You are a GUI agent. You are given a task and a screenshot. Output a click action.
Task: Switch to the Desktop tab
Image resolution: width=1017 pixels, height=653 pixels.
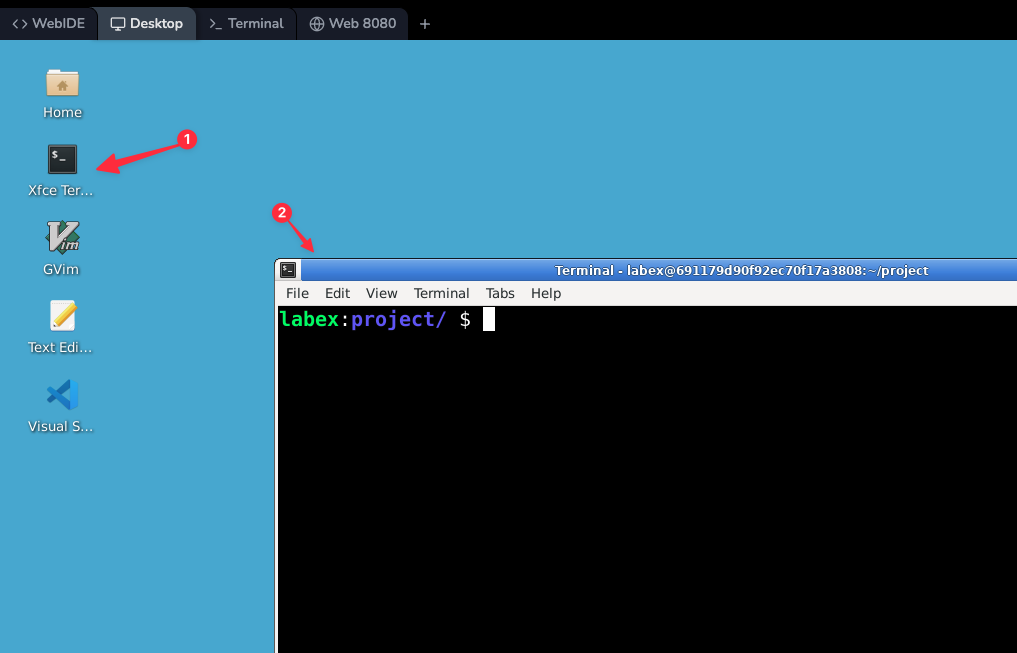146,22
